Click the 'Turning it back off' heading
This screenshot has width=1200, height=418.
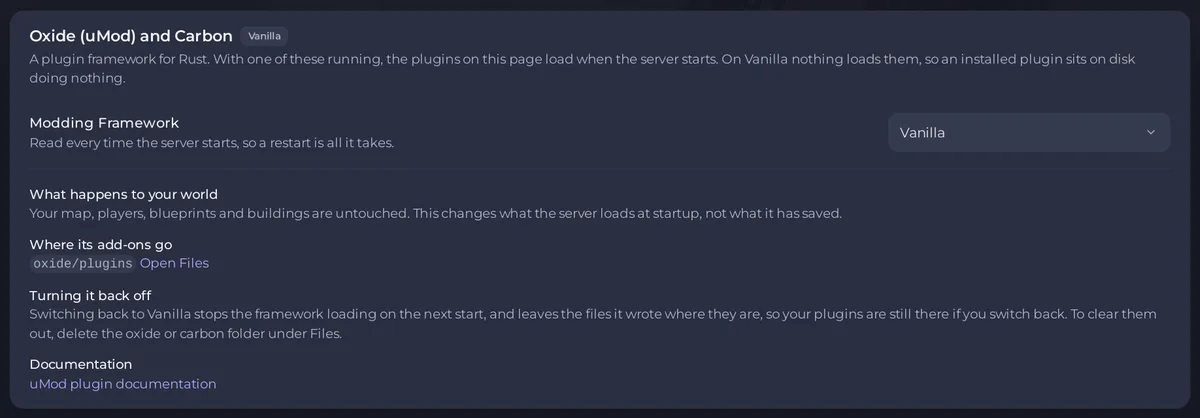[x=90, y=295]
